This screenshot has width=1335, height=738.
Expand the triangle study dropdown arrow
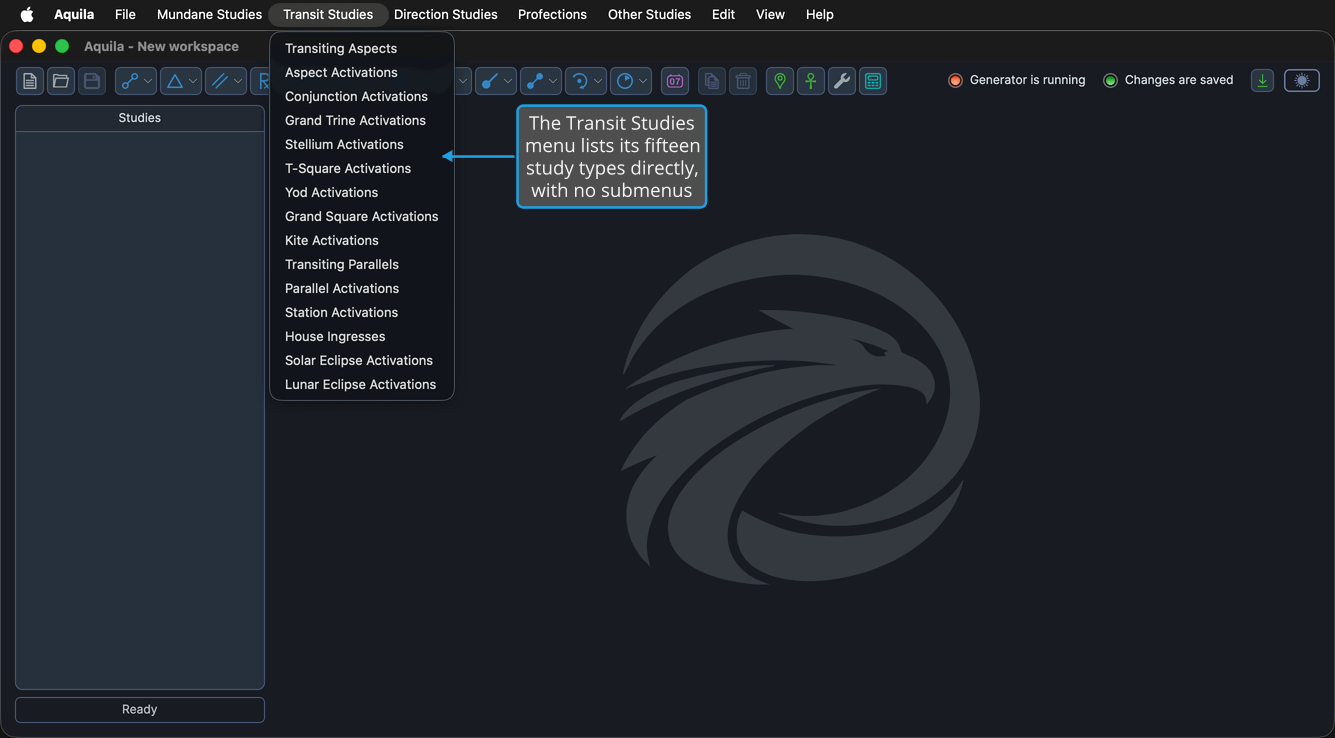[x=193, y=81]
